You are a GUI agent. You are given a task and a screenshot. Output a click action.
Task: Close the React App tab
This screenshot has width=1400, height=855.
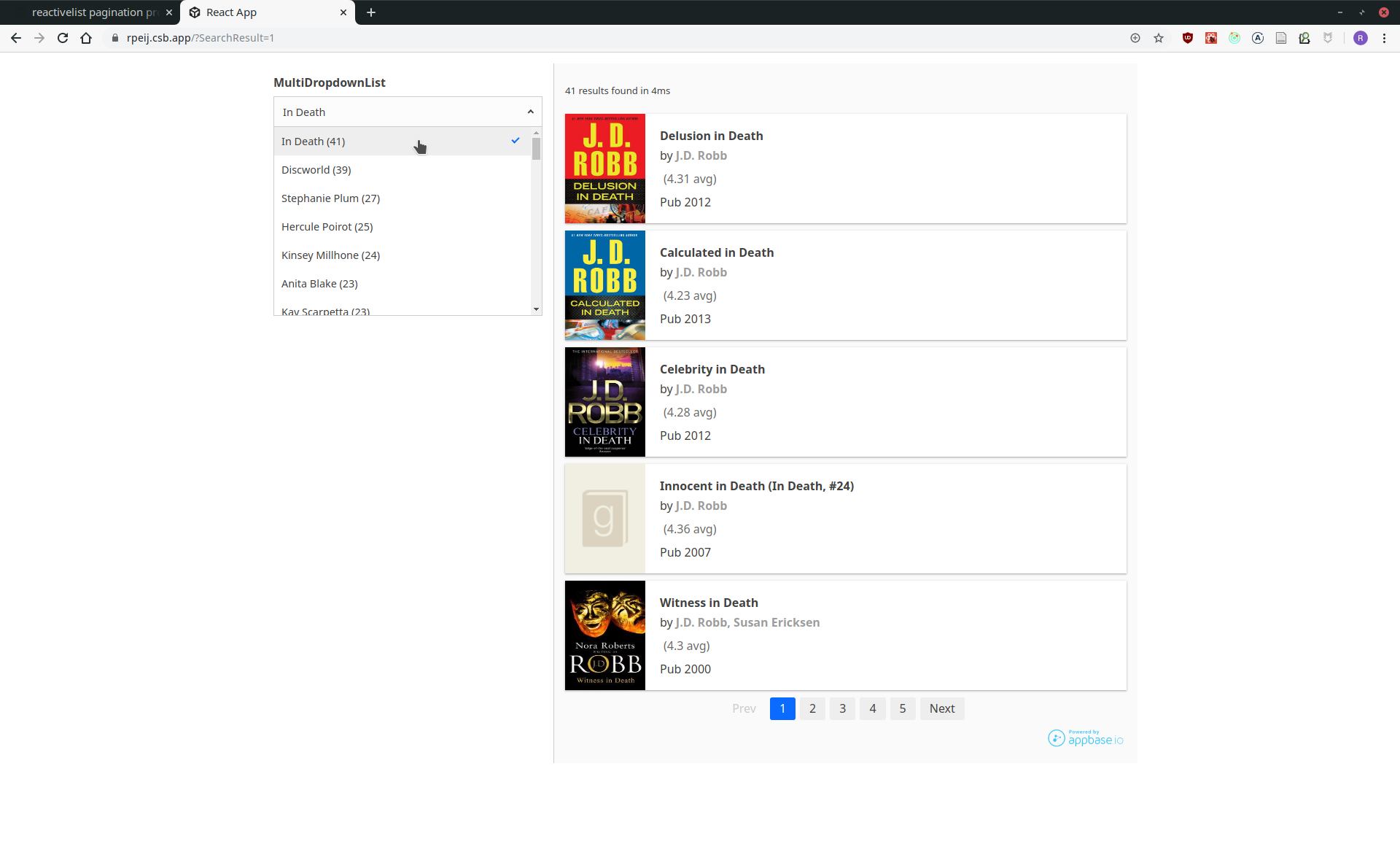(343, 12)
